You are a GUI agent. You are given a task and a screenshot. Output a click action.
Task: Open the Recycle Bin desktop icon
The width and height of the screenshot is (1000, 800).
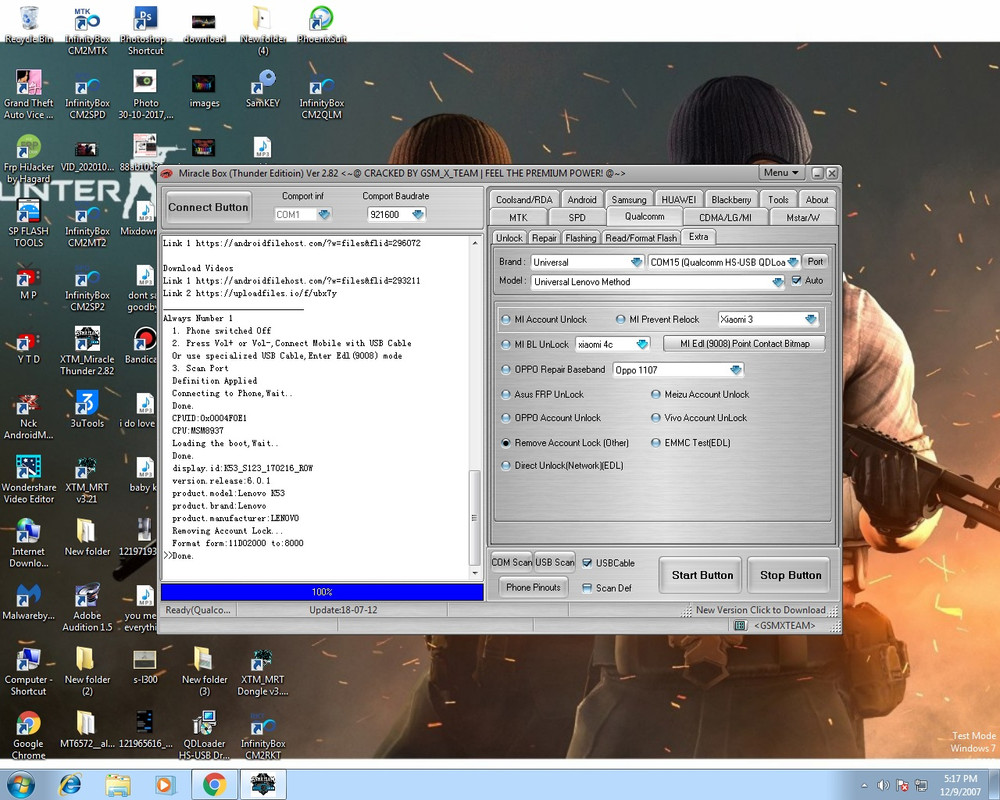pos(29,26)
